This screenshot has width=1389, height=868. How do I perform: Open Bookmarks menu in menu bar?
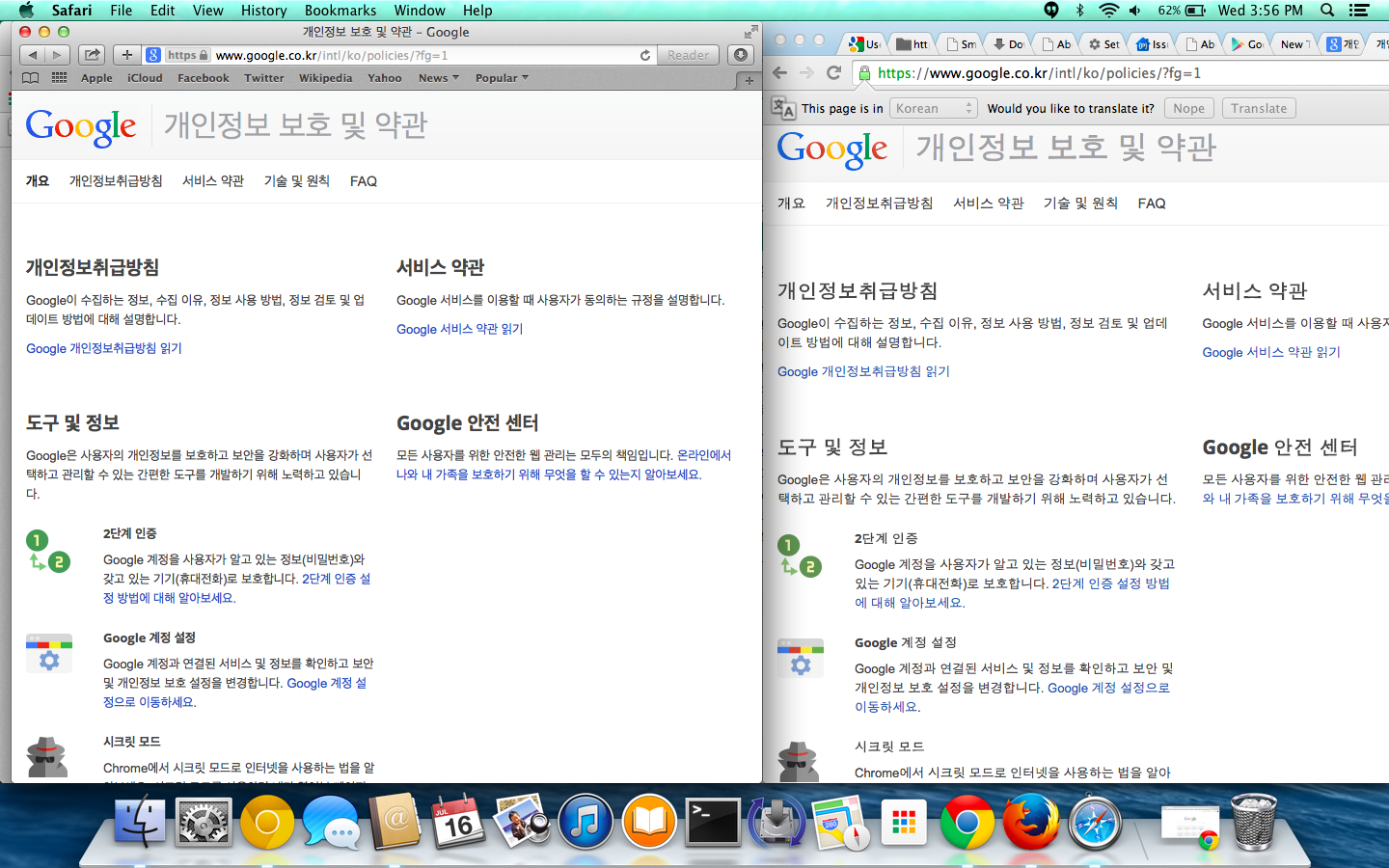(x=340, y=11)
